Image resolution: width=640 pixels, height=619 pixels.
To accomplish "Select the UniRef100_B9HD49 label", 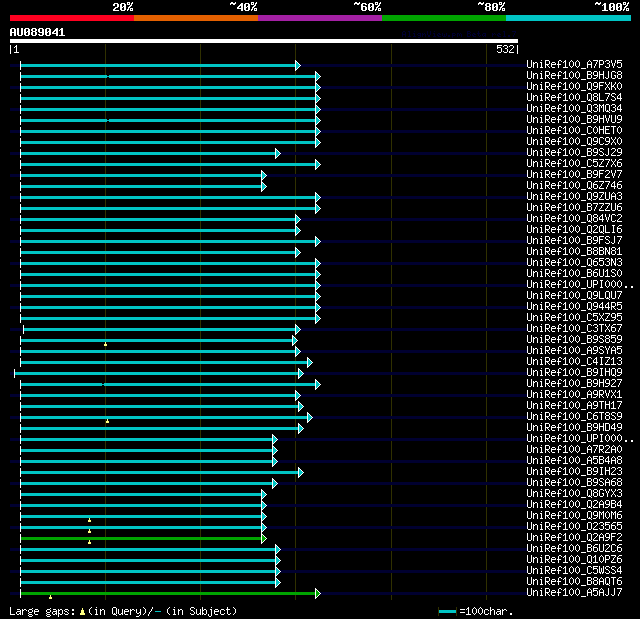I will pyautogui.click(x=574, y=428).
